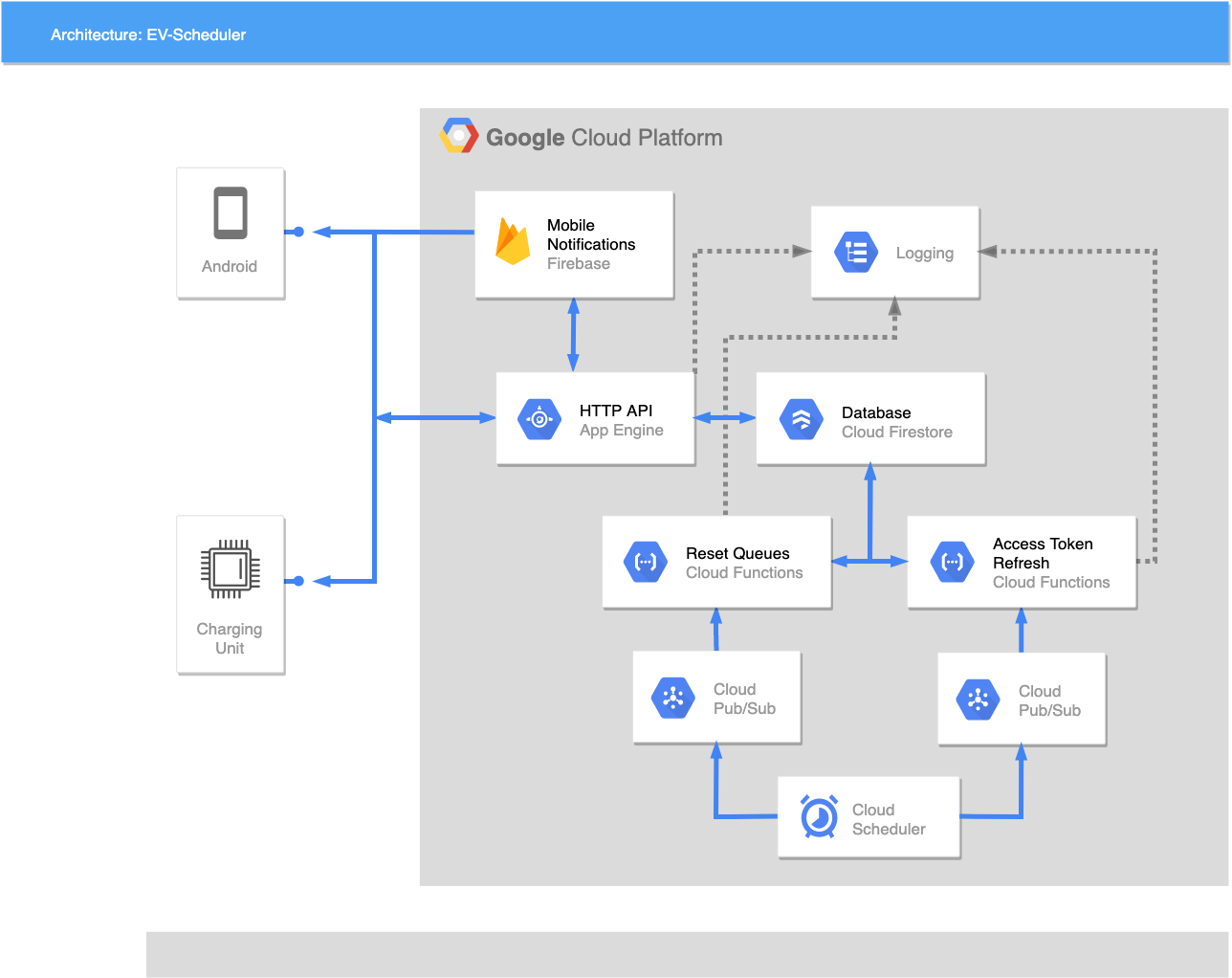This screenshot has height=978, width=1232.
Task: Select the left Cloud Pub/Sub icon
Action: tap(673, 698)
